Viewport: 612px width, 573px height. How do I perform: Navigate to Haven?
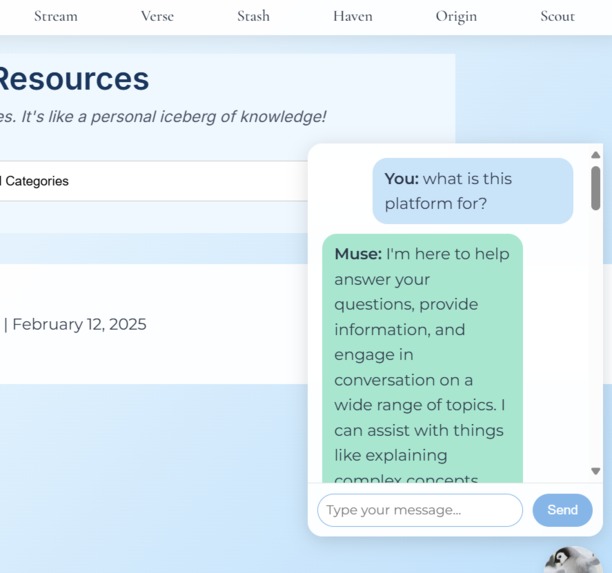coord(353,16)
